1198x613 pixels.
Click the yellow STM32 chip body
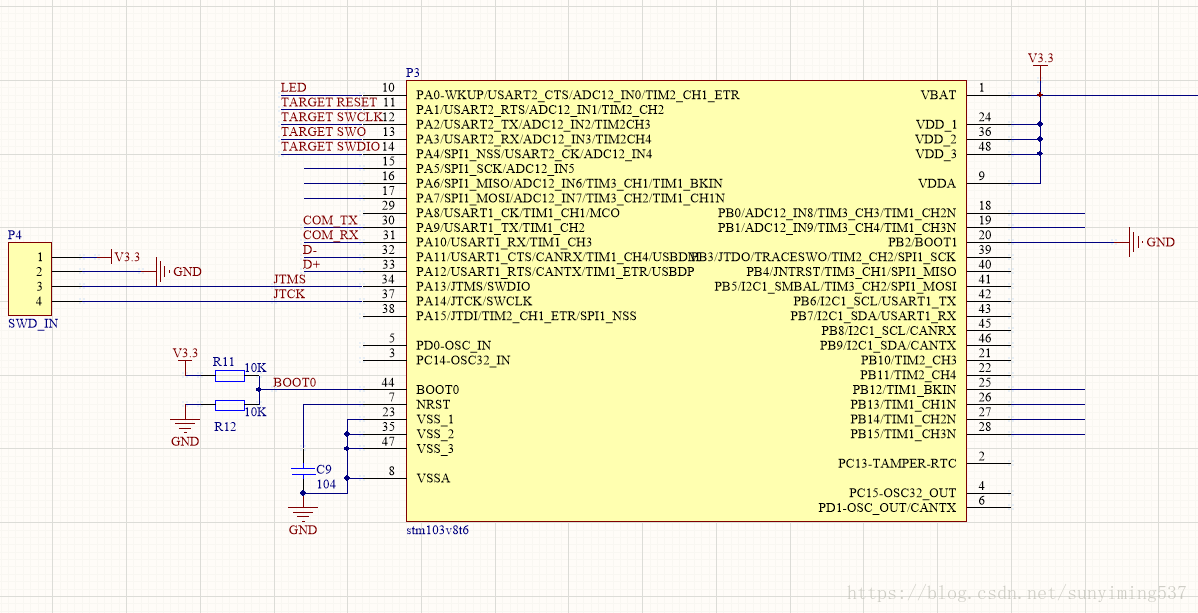tap(686, 301)
